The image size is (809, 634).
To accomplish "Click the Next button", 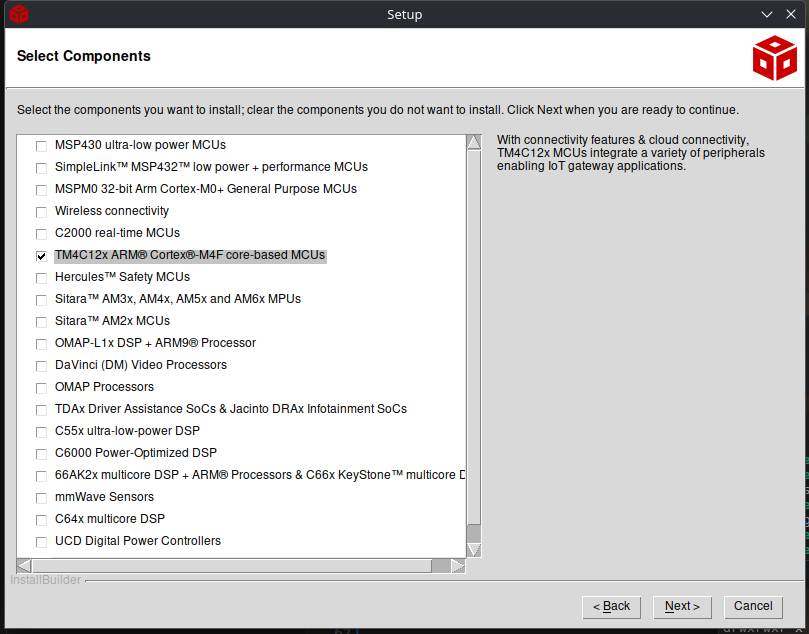I will coord(682,607).
